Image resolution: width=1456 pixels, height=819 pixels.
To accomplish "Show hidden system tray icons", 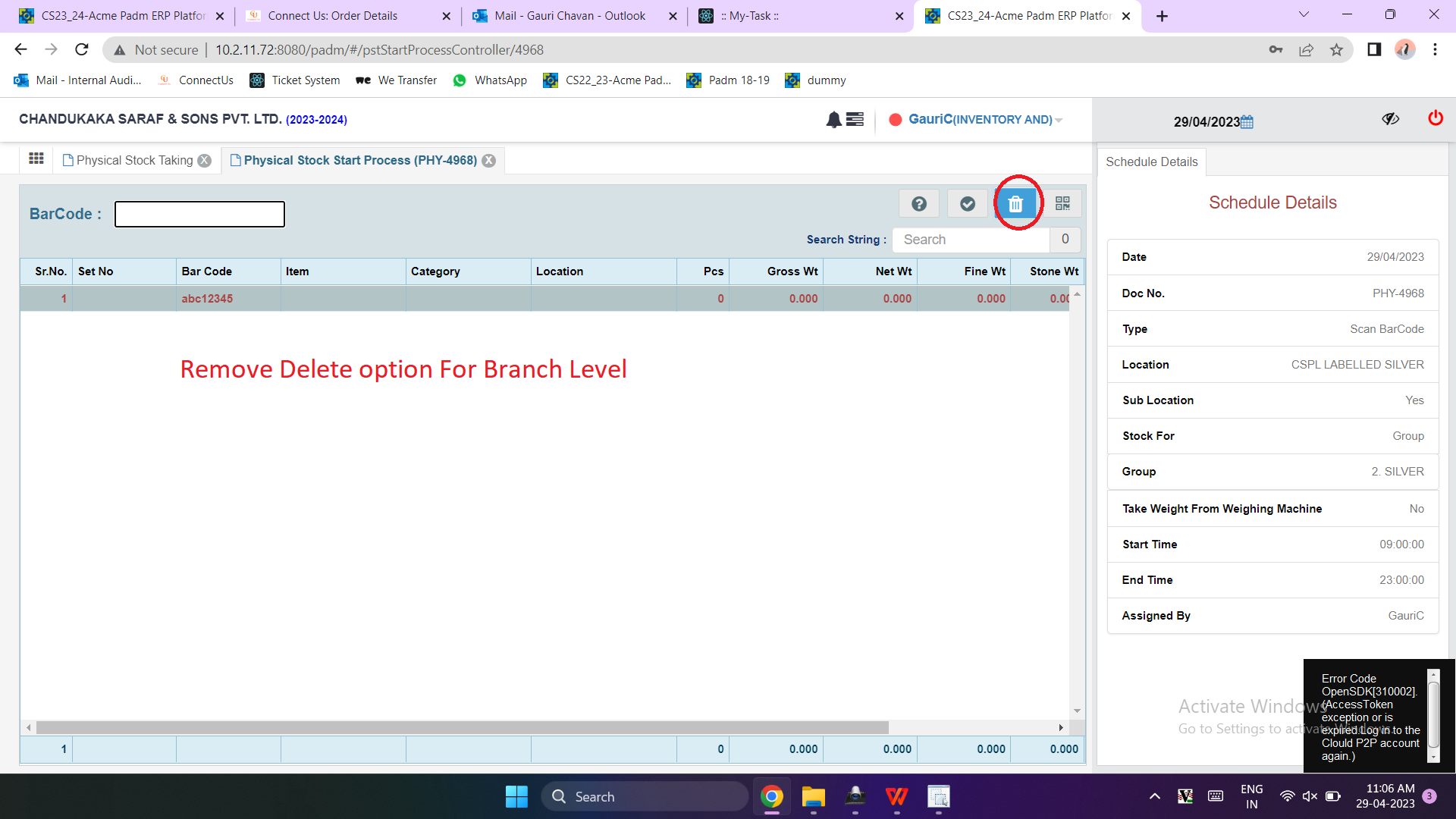I will pos(1155,796).
